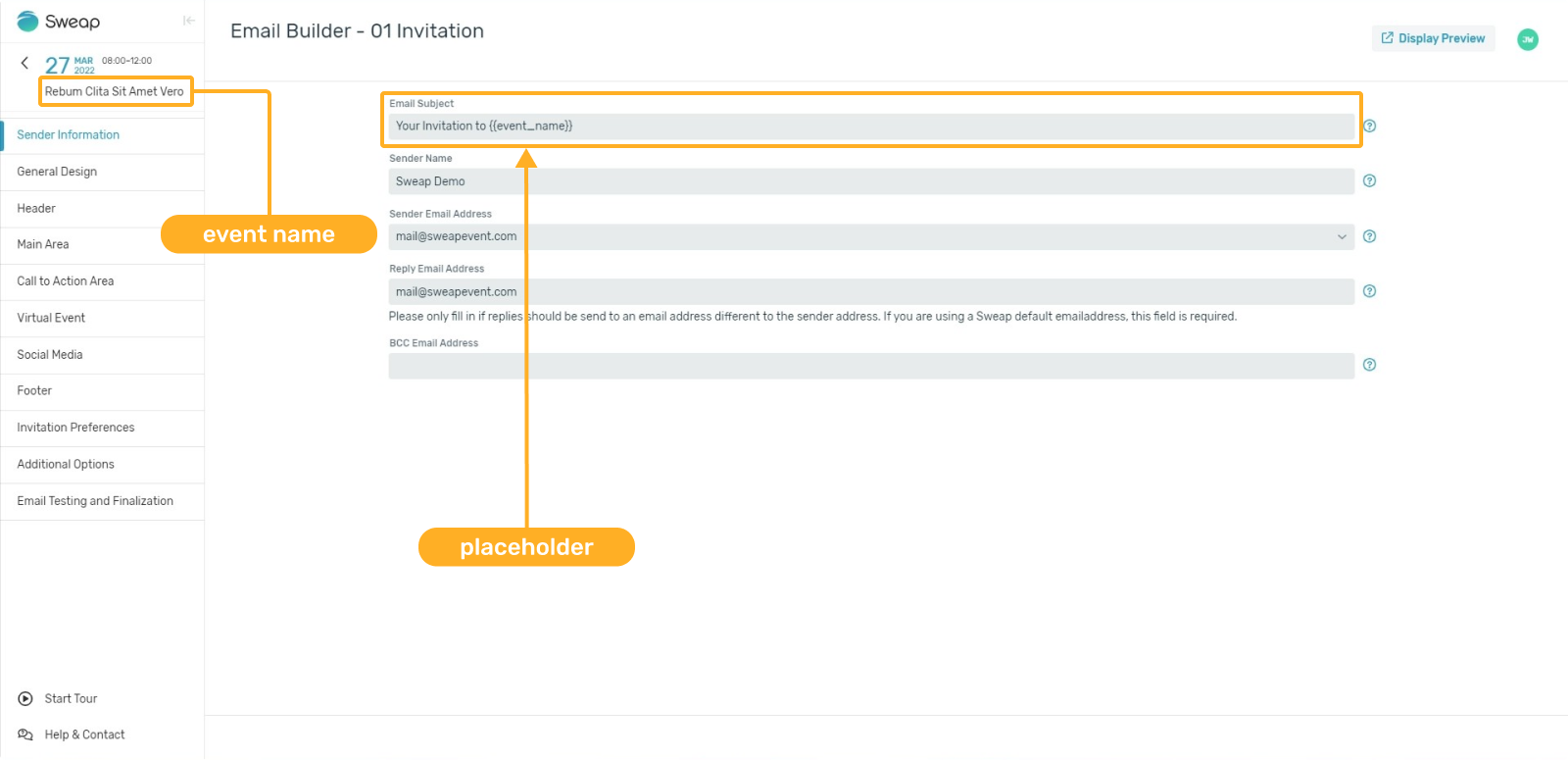Go back using the left chevron

tap(24, 63)
